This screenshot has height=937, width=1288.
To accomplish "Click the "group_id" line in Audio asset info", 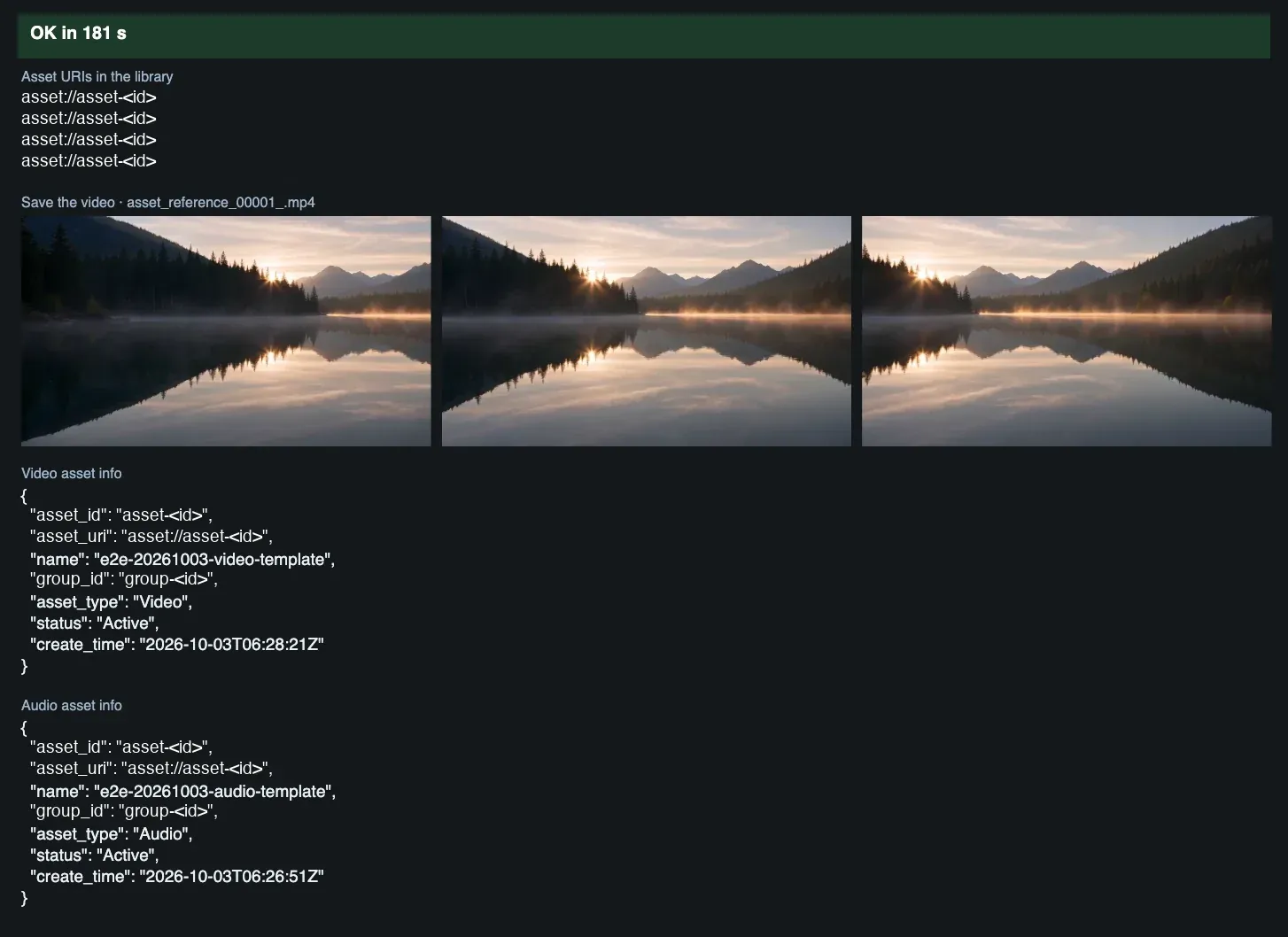I will [x=123, y=811].
